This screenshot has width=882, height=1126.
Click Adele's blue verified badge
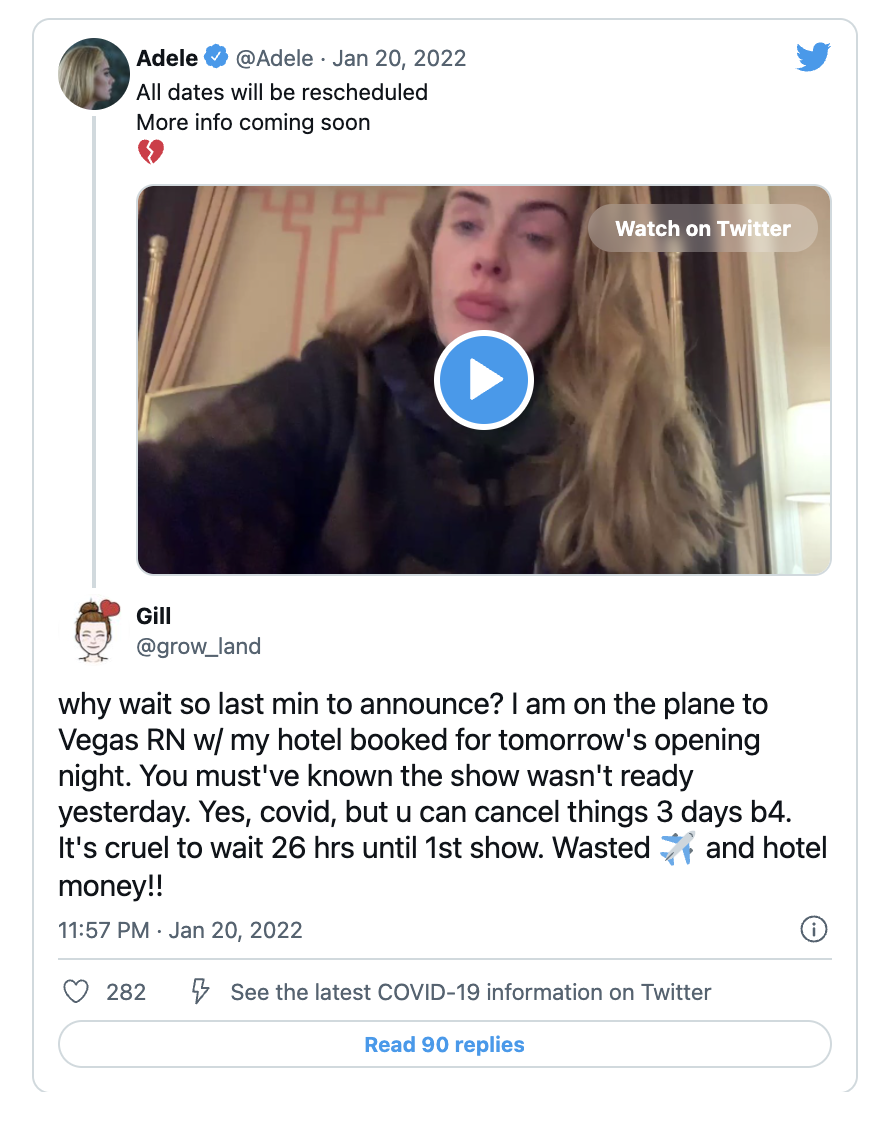tap(216, 58)
